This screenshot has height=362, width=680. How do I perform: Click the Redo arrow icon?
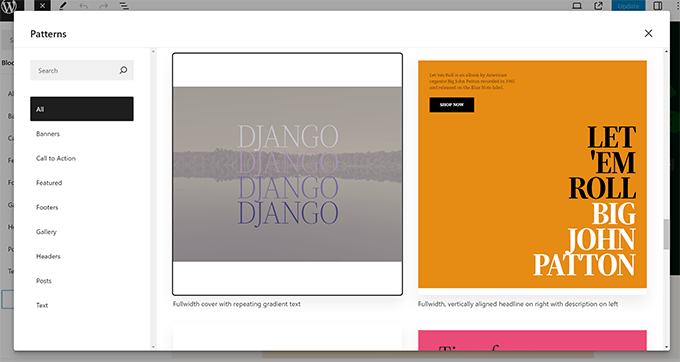(x=104, y=6)
